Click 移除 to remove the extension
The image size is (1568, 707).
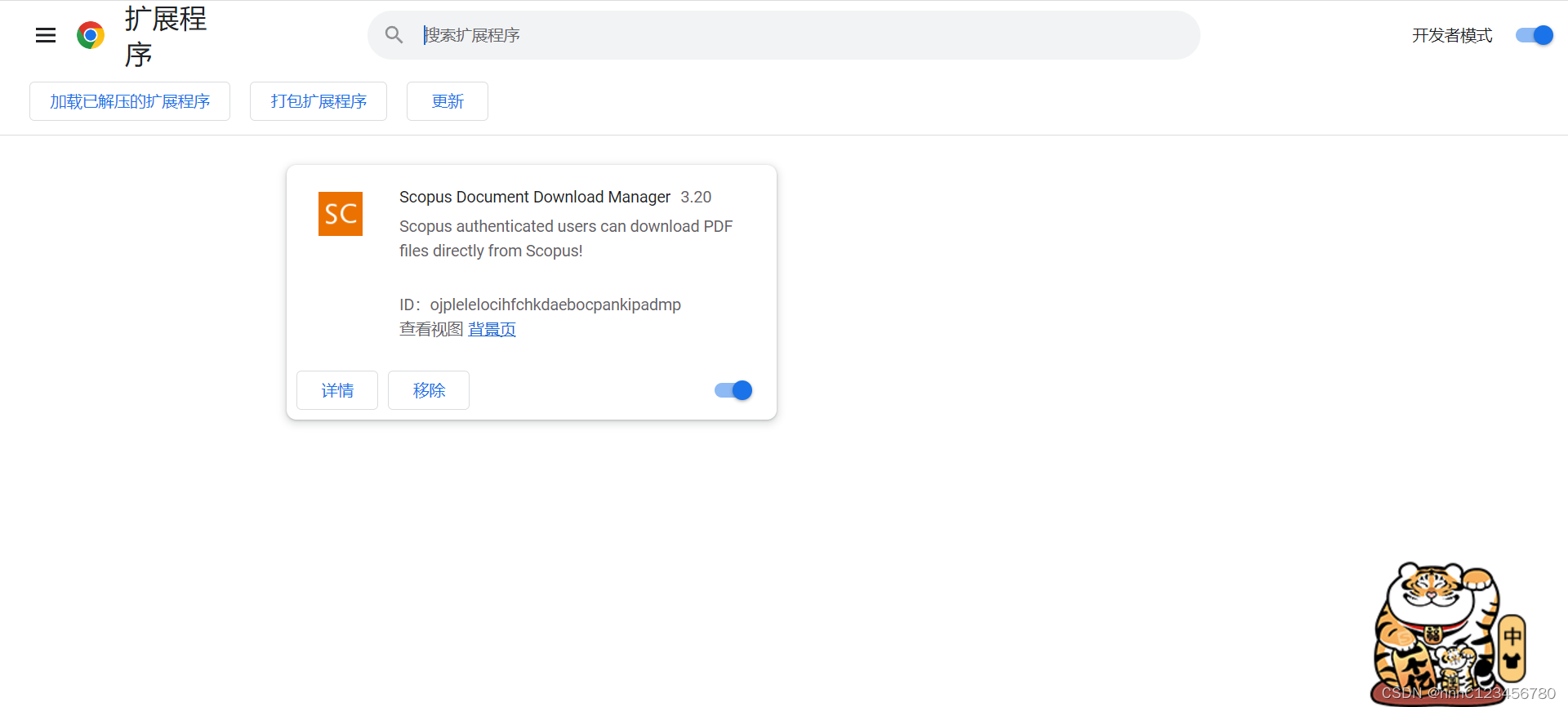pos(429,390)
